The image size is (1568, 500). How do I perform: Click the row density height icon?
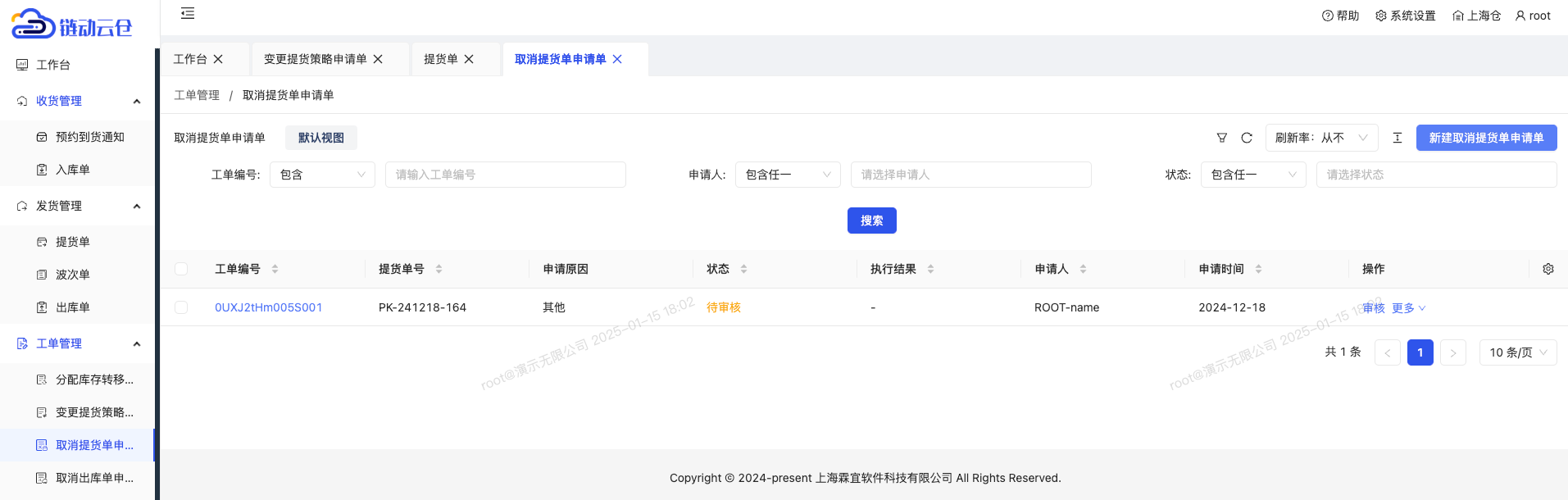1397,138
